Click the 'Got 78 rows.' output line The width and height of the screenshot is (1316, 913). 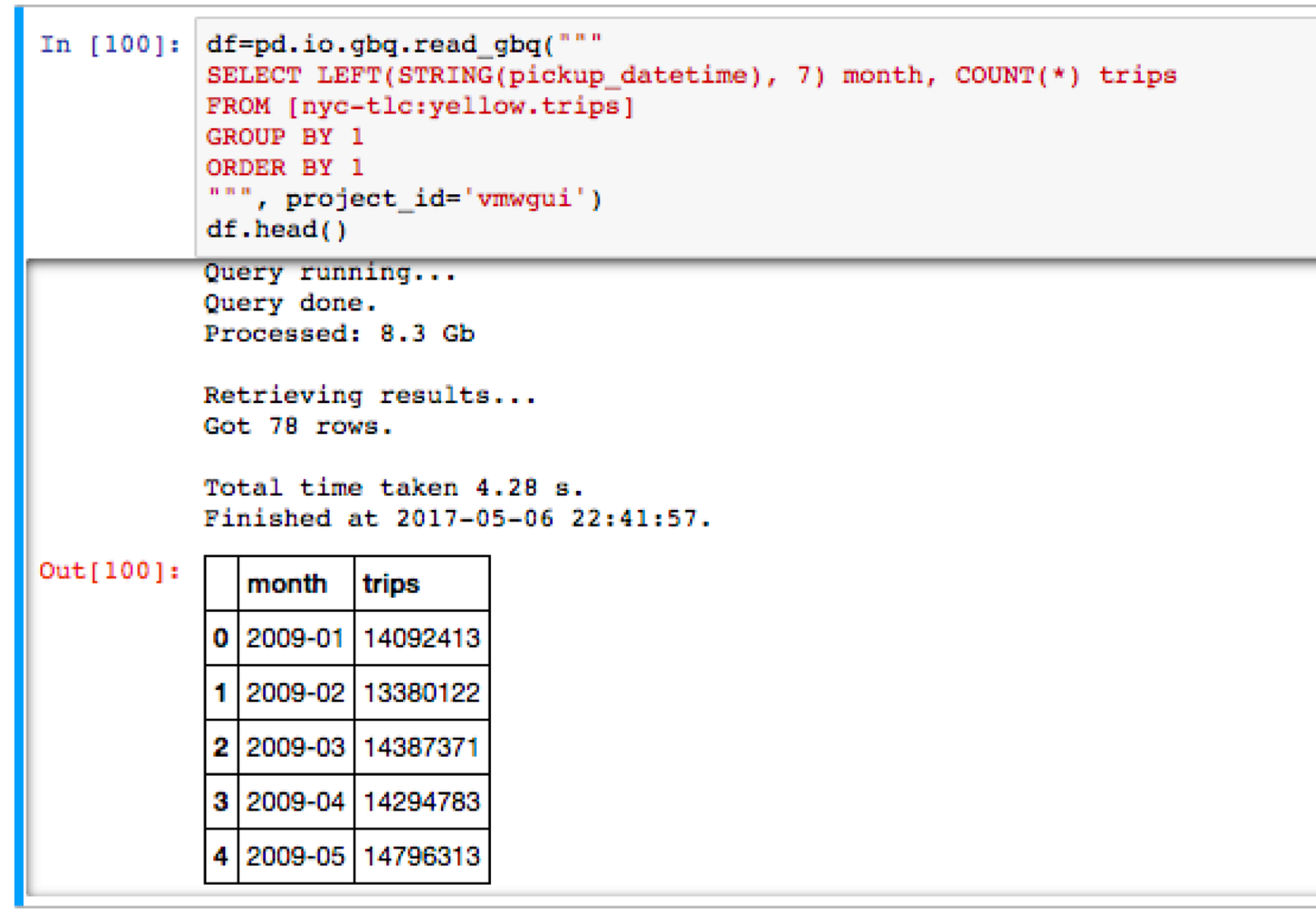[x=298, y=426]
